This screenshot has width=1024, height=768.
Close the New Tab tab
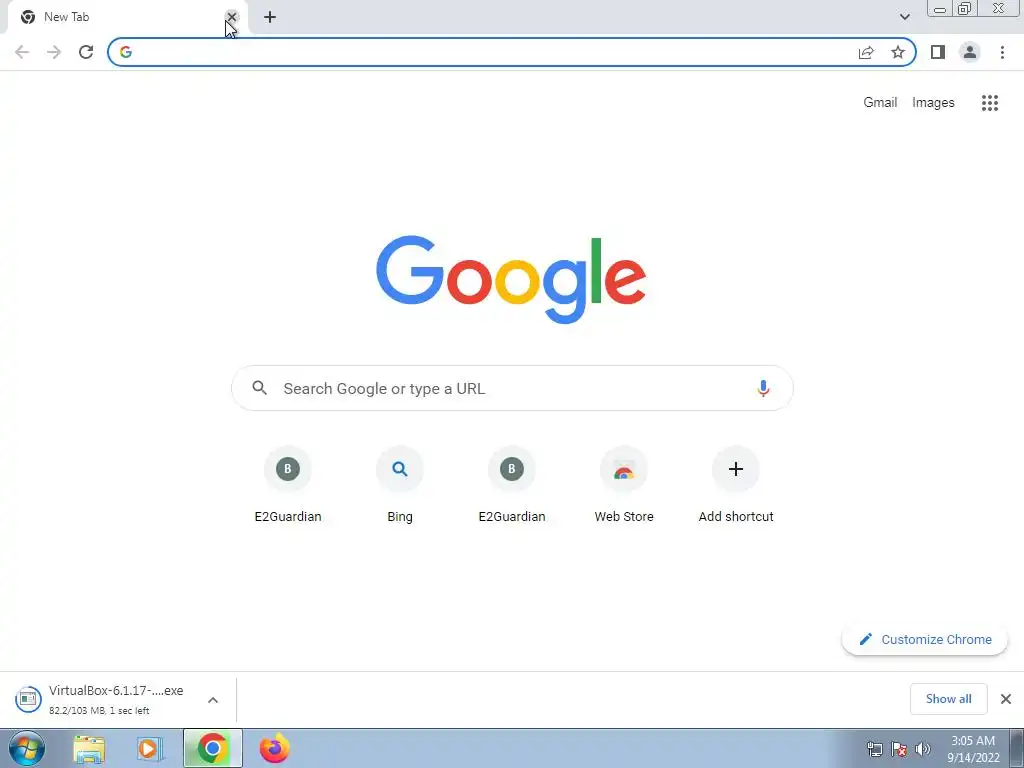click(231, 17)
